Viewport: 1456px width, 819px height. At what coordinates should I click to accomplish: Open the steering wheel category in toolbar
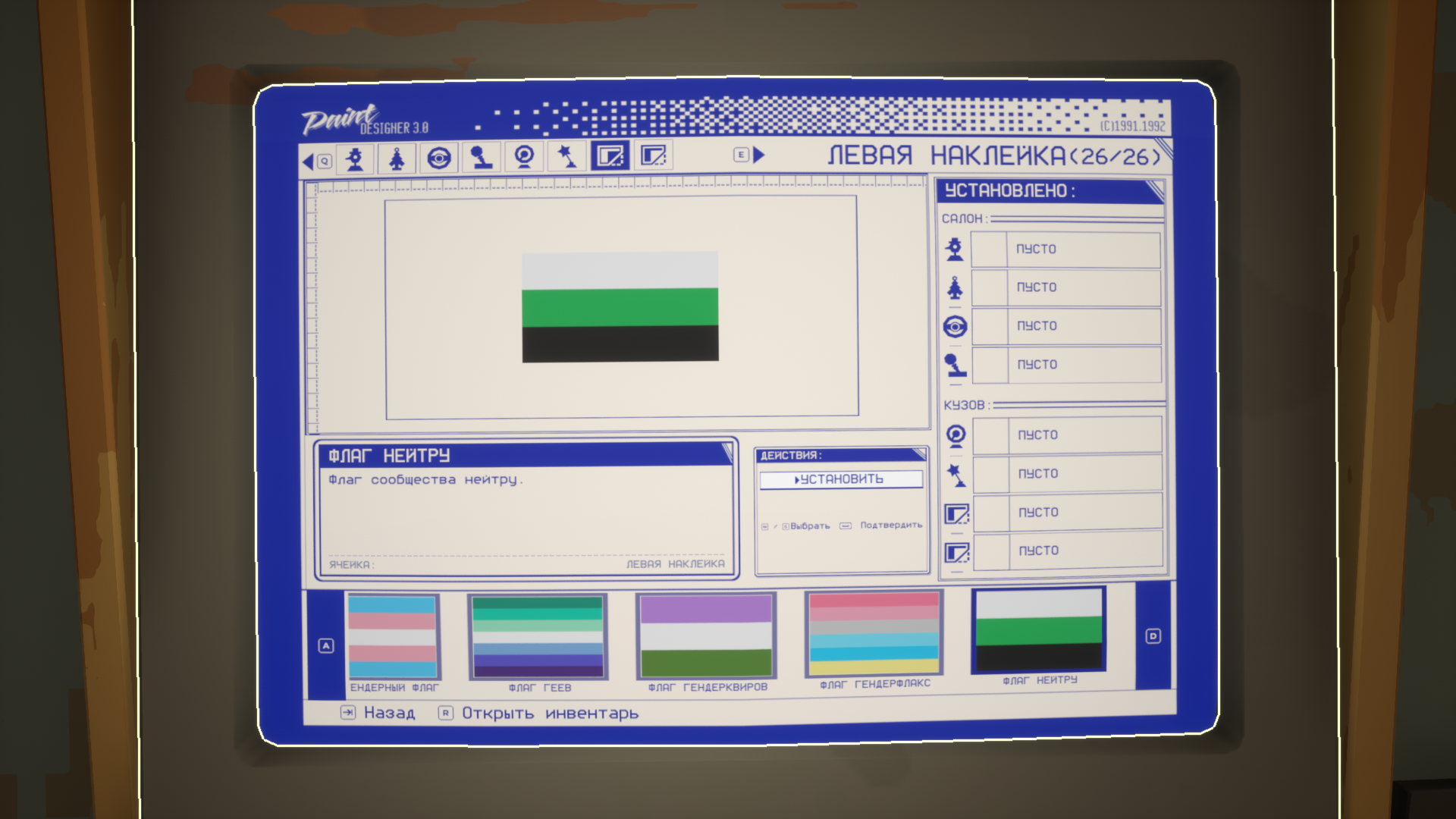(x=439, y=158)
